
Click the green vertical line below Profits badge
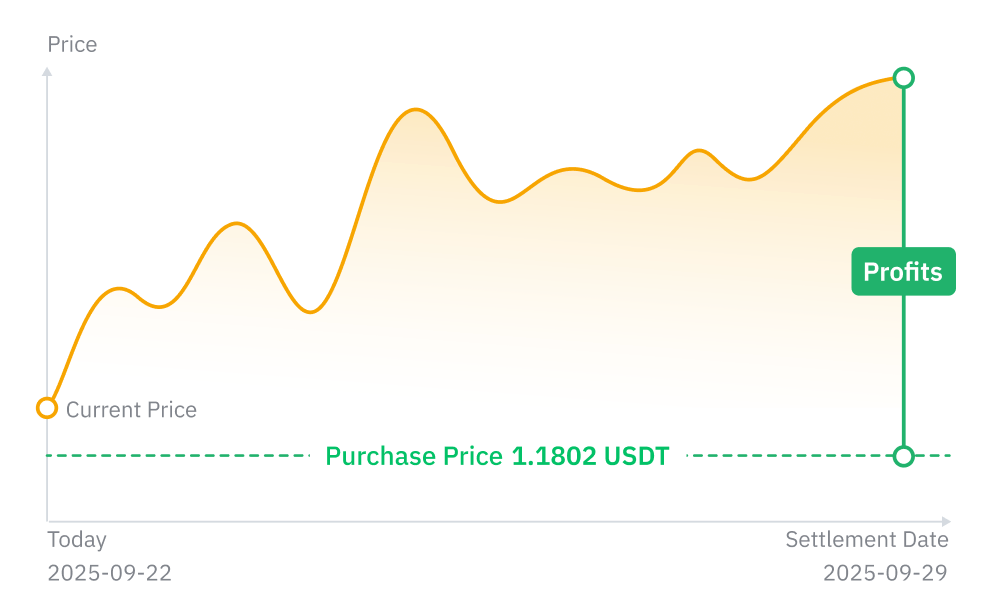click(903, 370)
